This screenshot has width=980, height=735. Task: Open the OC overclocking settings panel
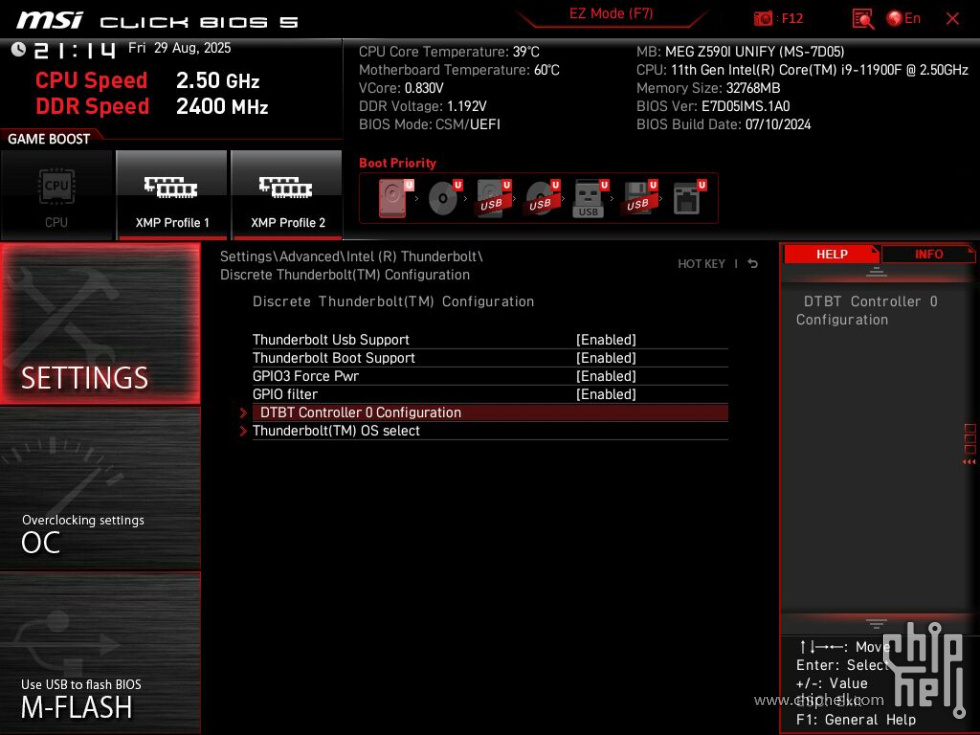pos(100,489)
